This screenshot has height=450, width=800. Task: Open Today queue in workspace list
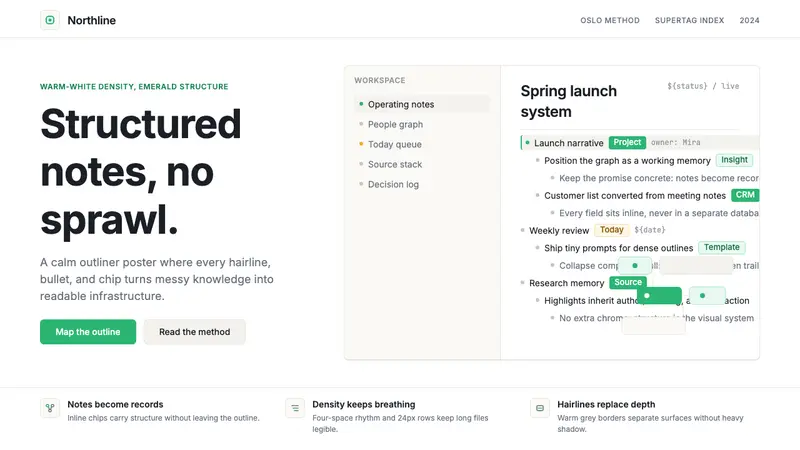click(x=421, y=144)
